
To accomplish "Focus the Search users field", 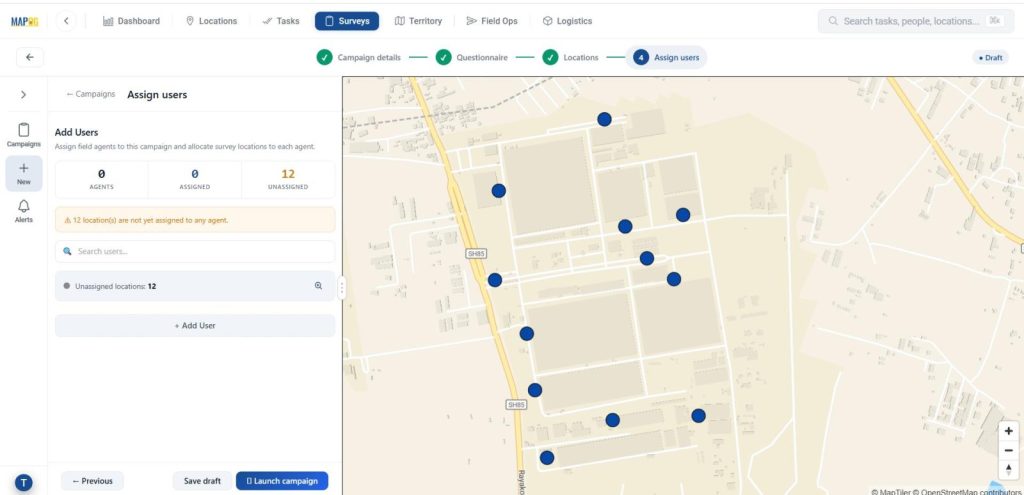I will tap(195, 251).
